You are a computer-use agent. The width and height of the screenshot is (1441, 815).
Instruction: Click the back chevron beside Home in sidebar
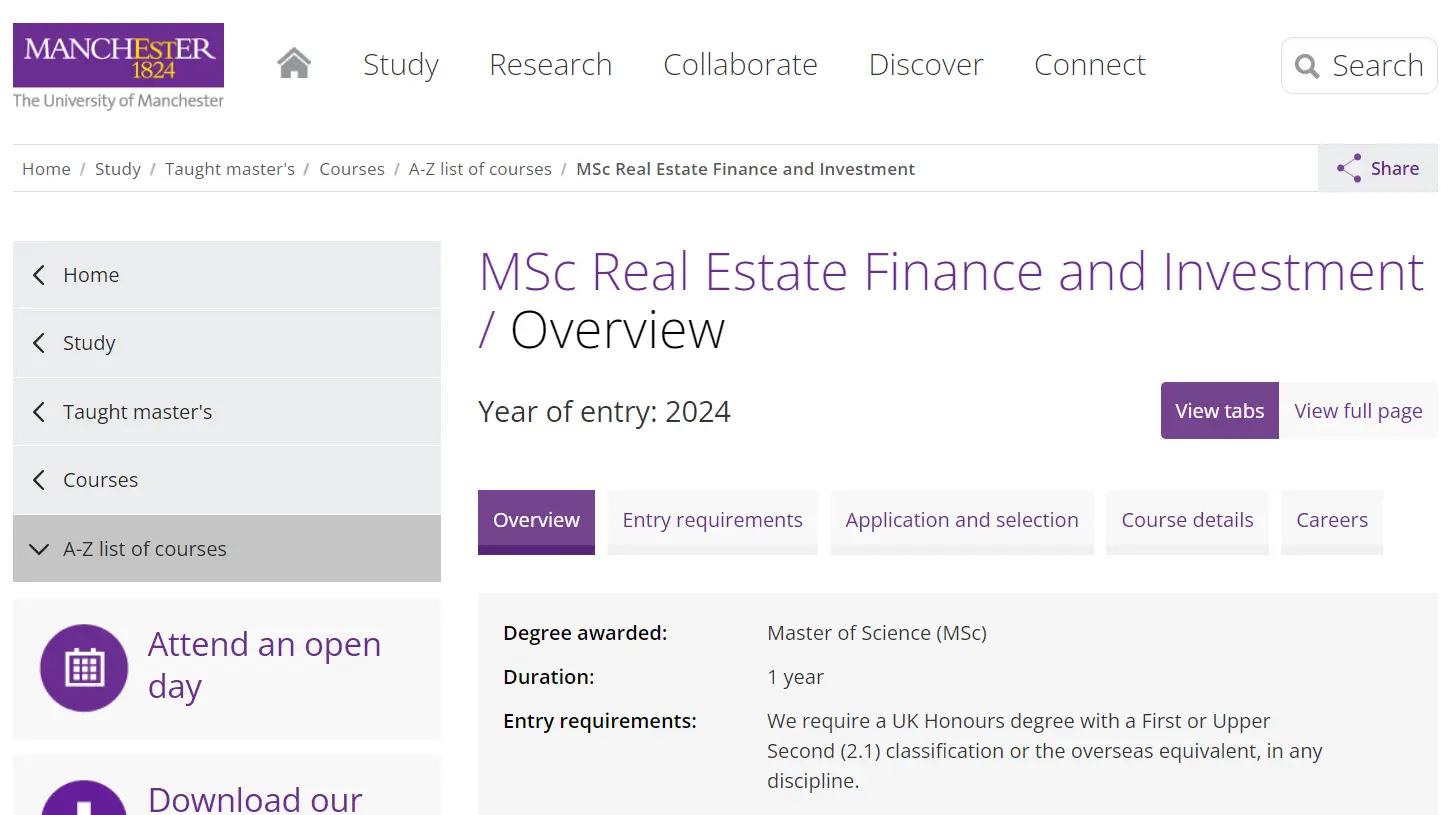[39, 275]
